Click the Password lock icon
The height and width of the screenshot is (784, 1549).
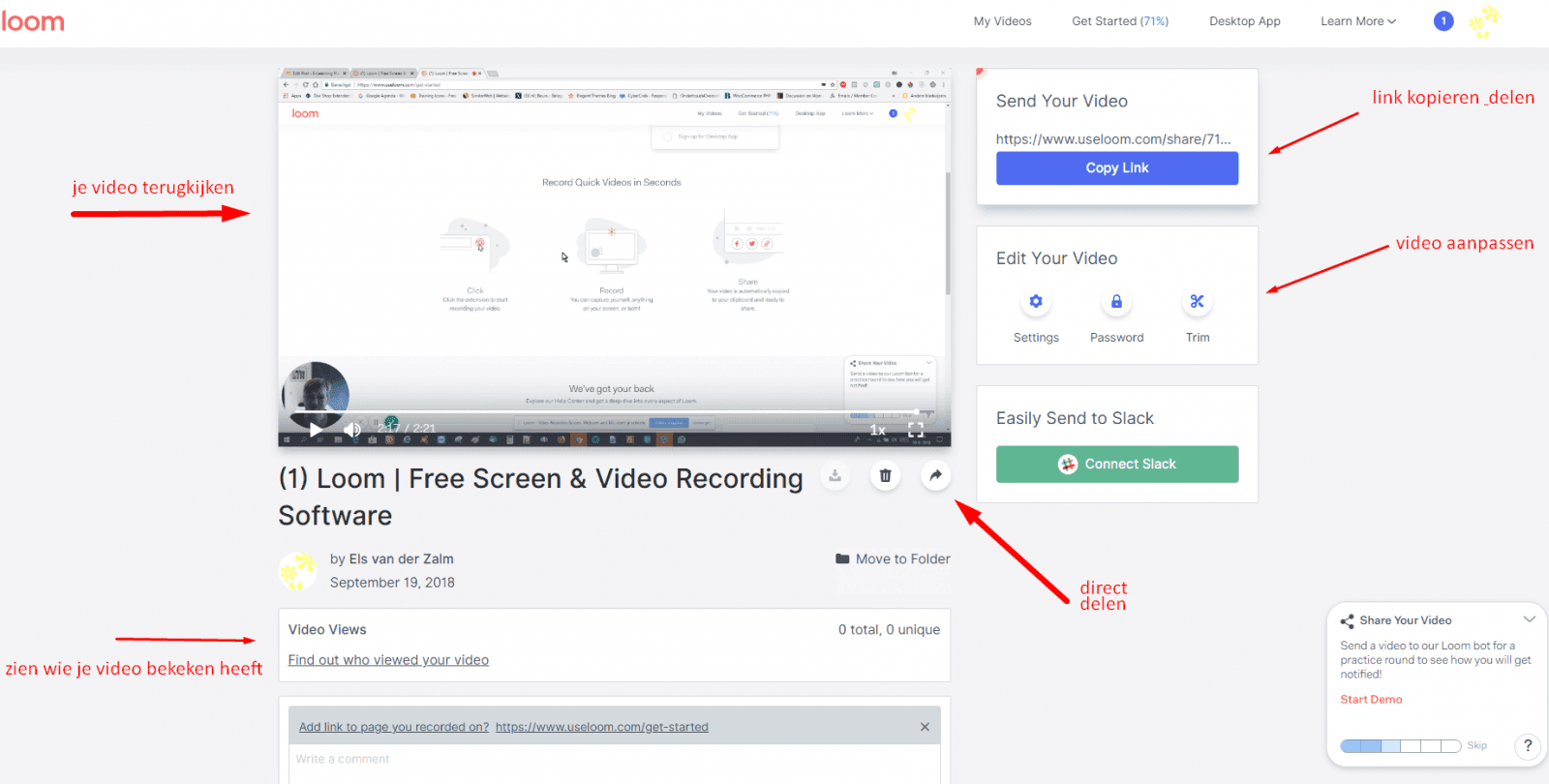click(x=1116, y=302)
